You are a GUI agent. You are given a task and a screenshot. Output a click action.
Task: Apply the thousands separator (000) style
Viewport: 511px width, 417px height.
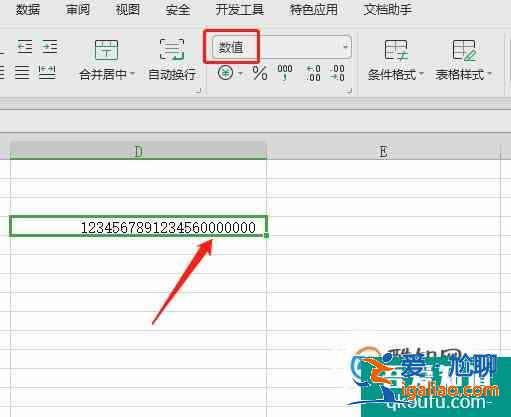[x=285, y=73]
